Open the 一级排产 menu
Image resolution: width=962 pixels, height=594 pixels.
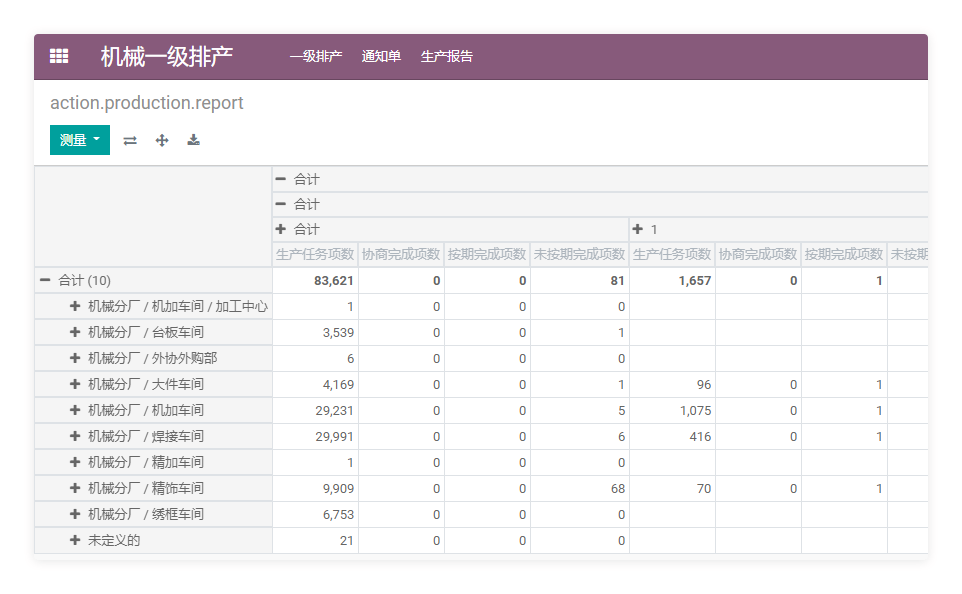pos(316,57)
